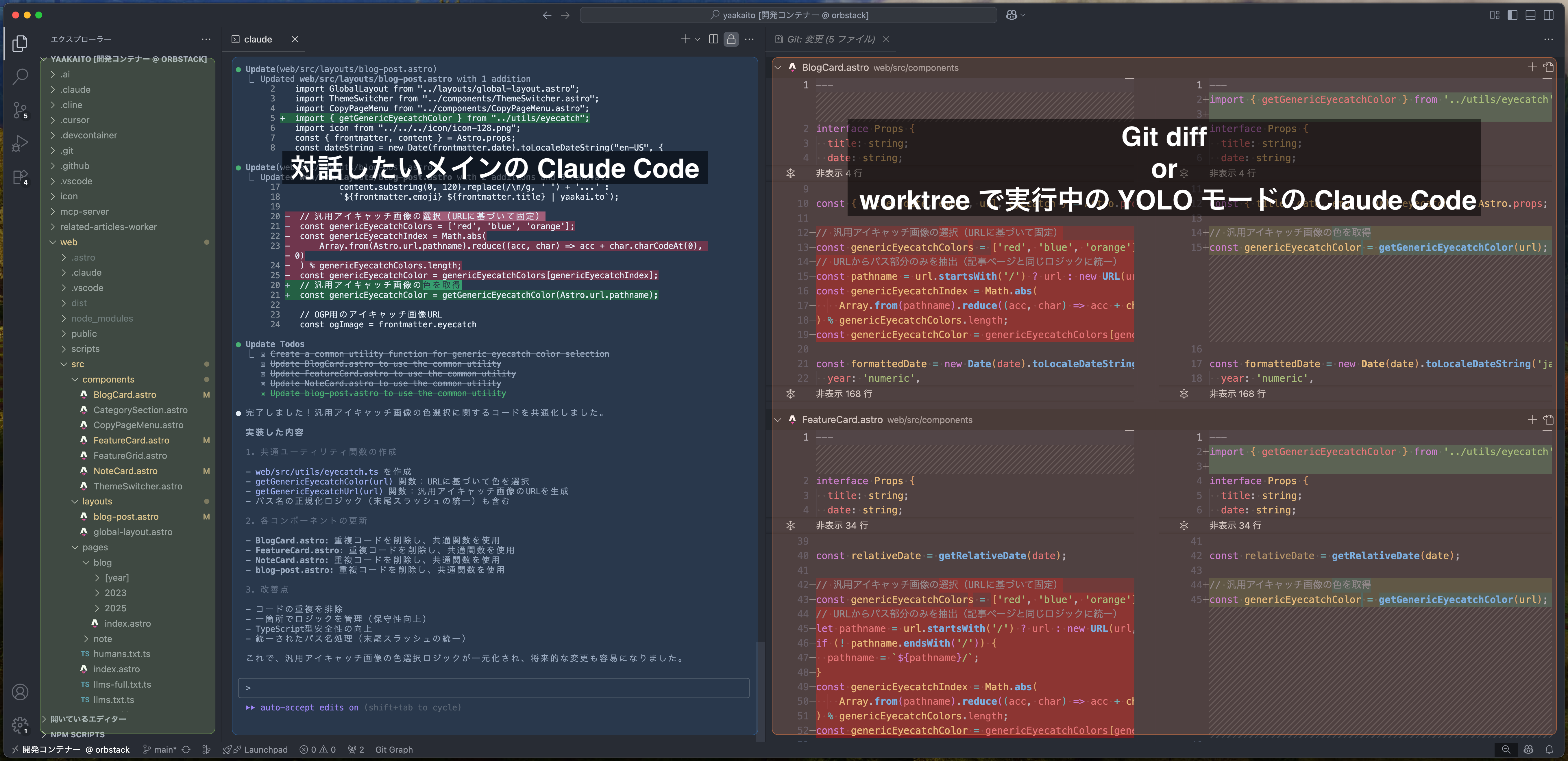Collapse the components folder

pos(75,379)
